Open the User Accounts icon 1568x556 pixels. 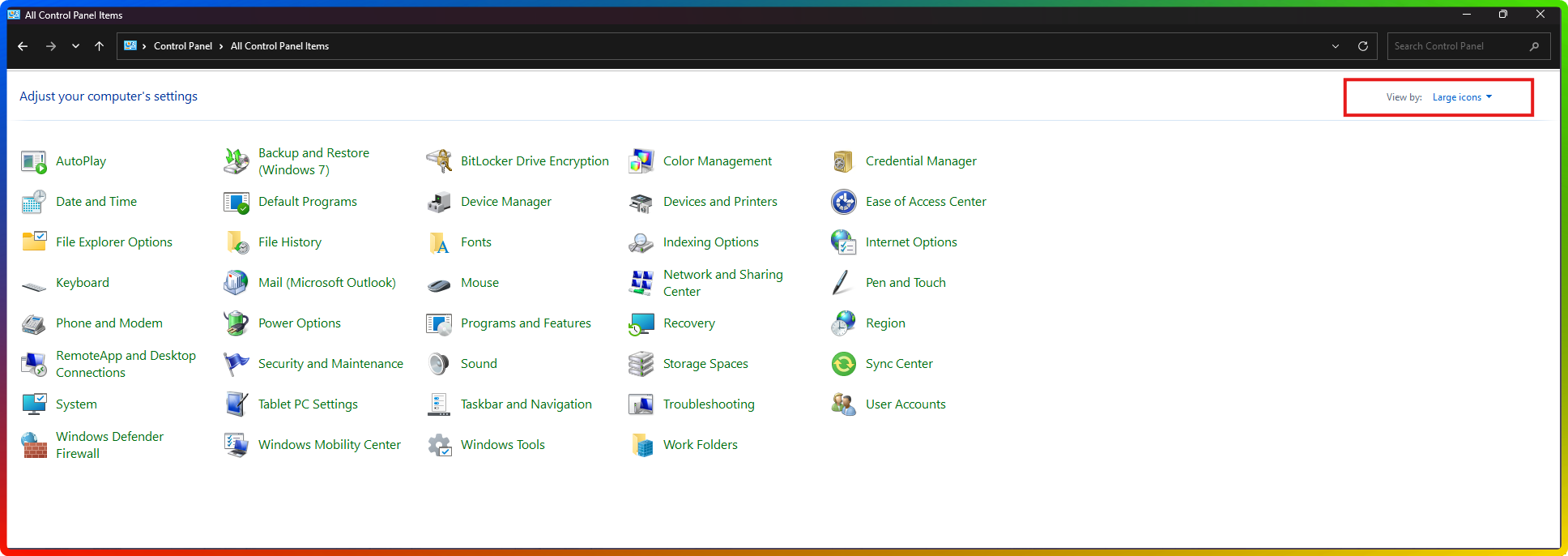[844, 404]
